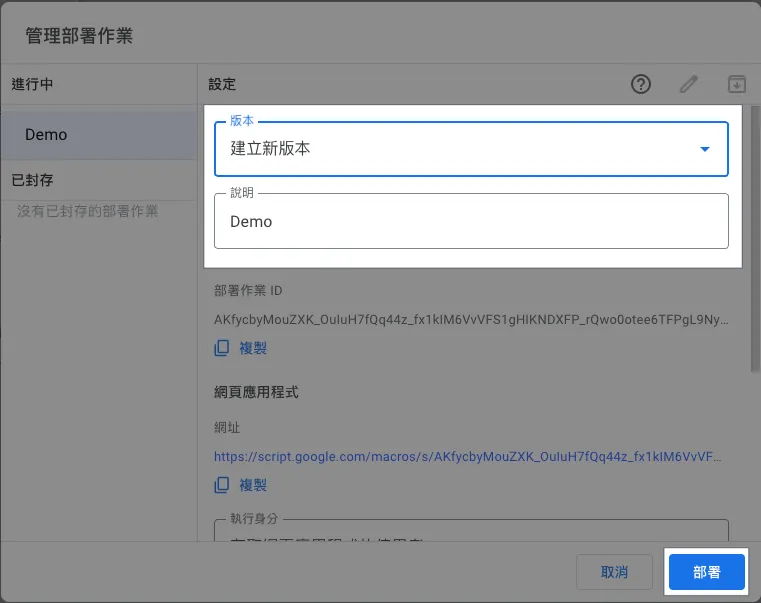
Task: Click copy icon under 部署作業 ID
Action: click(222, 349)
